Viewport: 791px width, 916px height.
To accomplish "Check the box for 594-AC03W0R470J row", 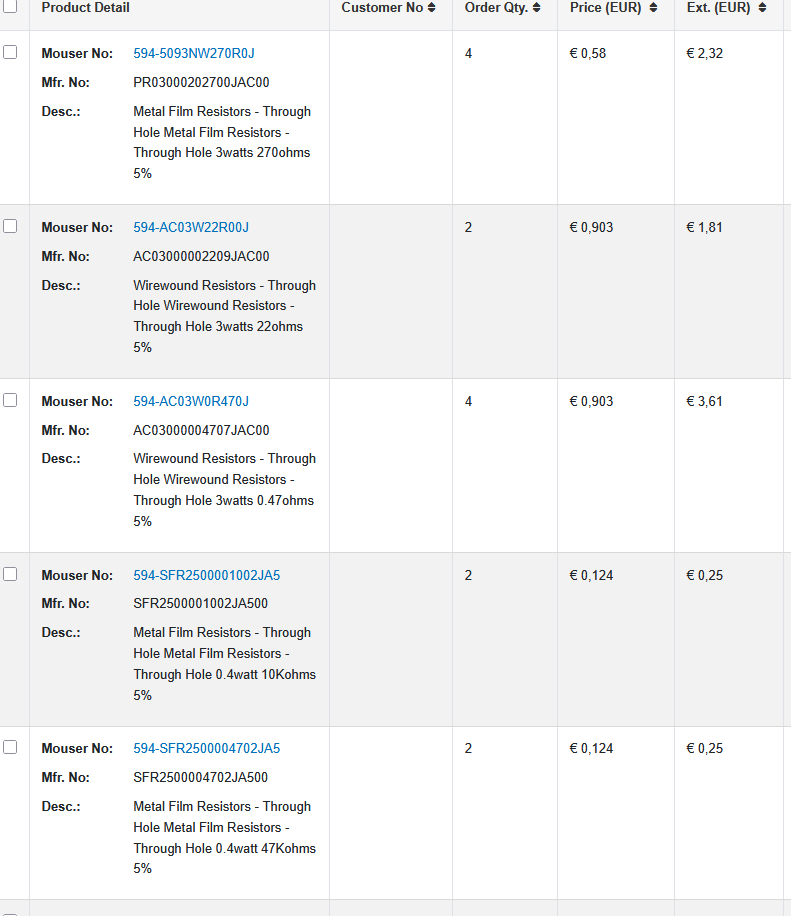I will coord(10,400).
